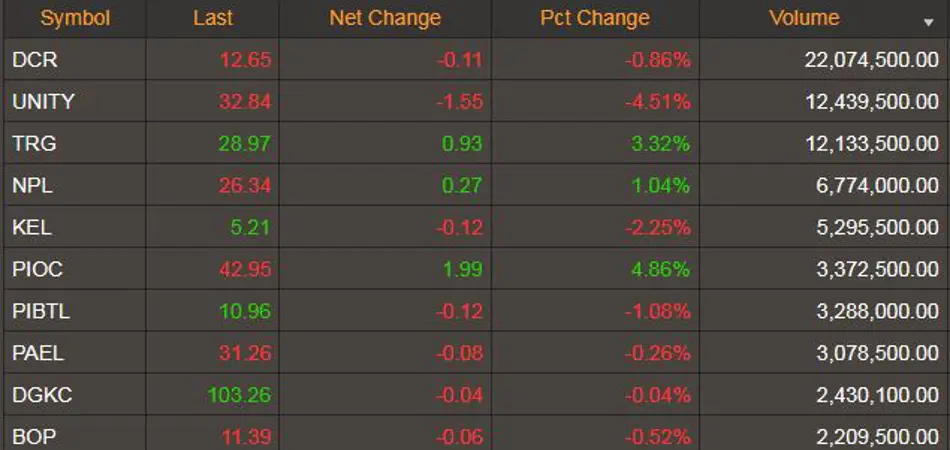Viewport: 950px width, 450px height.
Task: Select the PAEL ticker
Action: (x=38, y=353)
